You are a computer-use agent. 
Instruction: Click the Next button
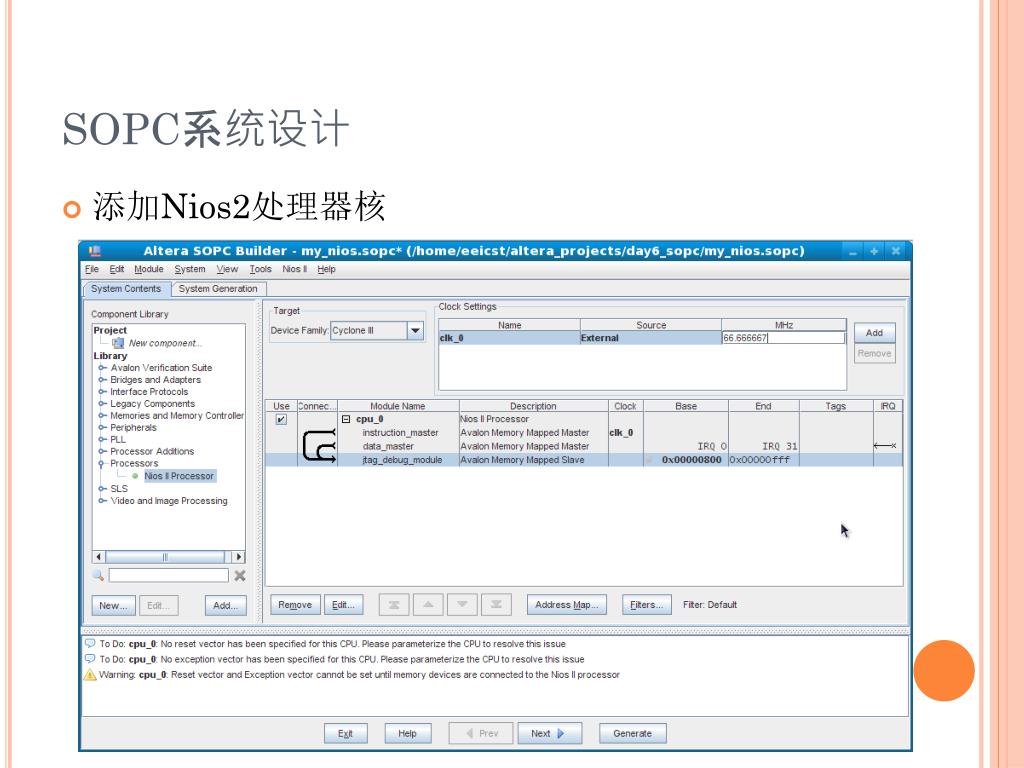coord(549,733)
